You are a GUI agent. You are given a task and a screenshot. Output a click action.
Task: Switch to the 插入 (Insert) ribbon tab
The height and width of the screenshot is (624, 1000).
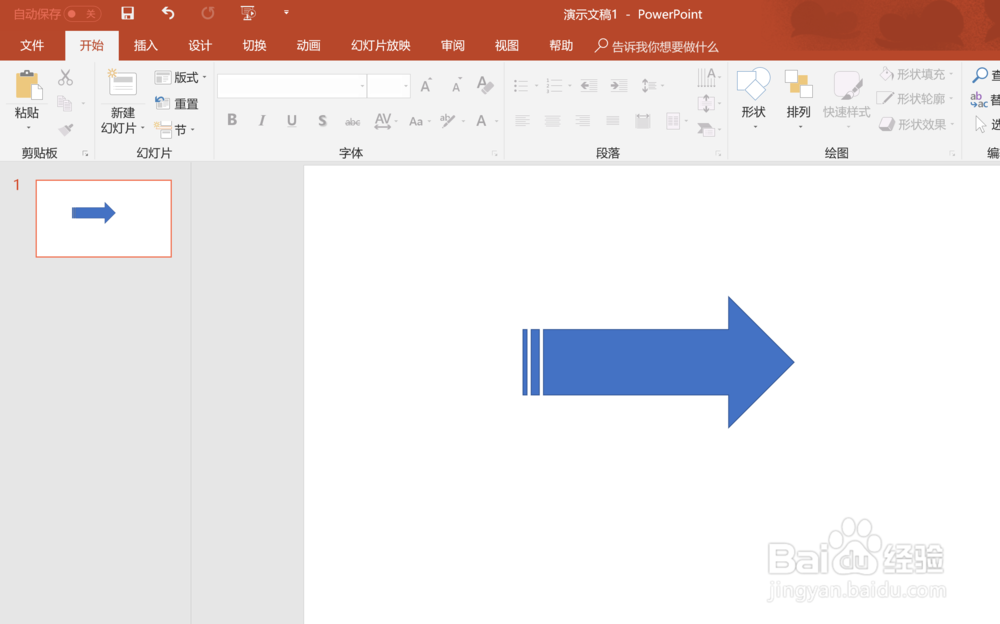tap(145, 45)
